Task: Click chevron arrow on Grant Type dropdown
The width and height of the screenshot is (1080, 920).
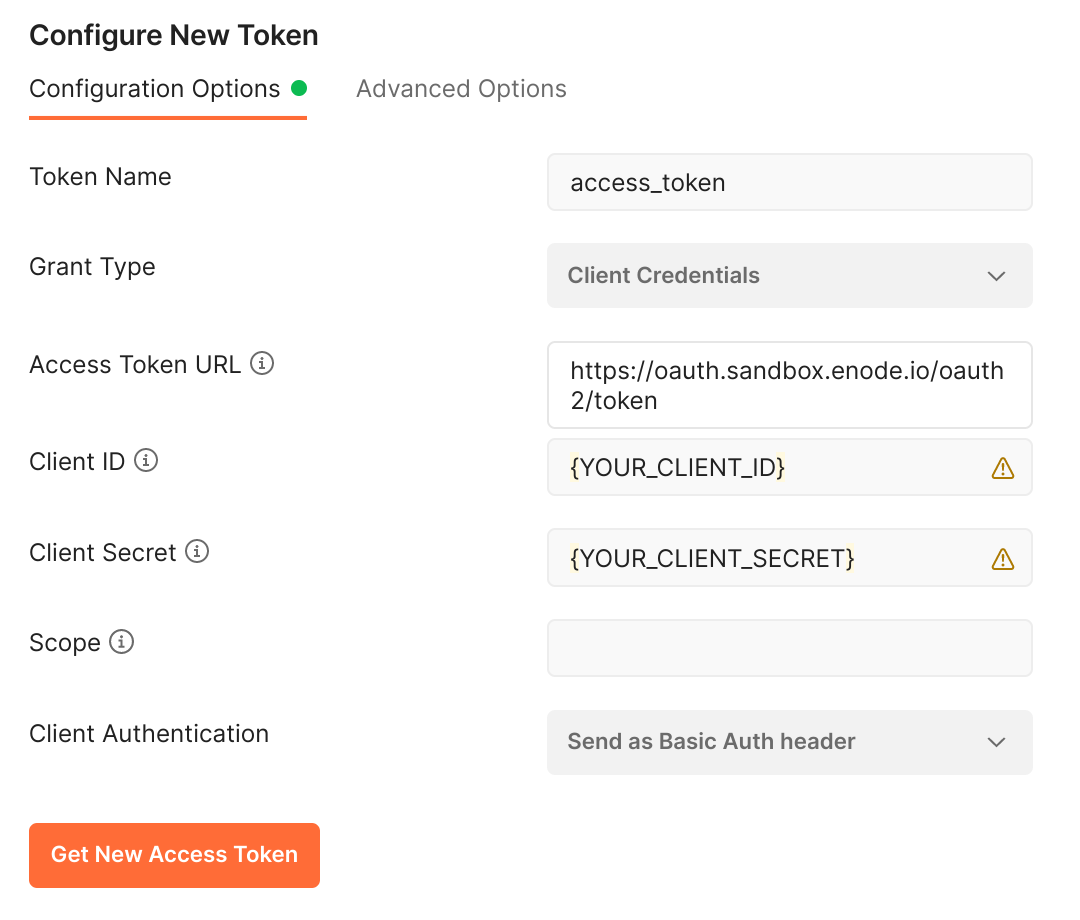Action: click(x=996, y=276)
